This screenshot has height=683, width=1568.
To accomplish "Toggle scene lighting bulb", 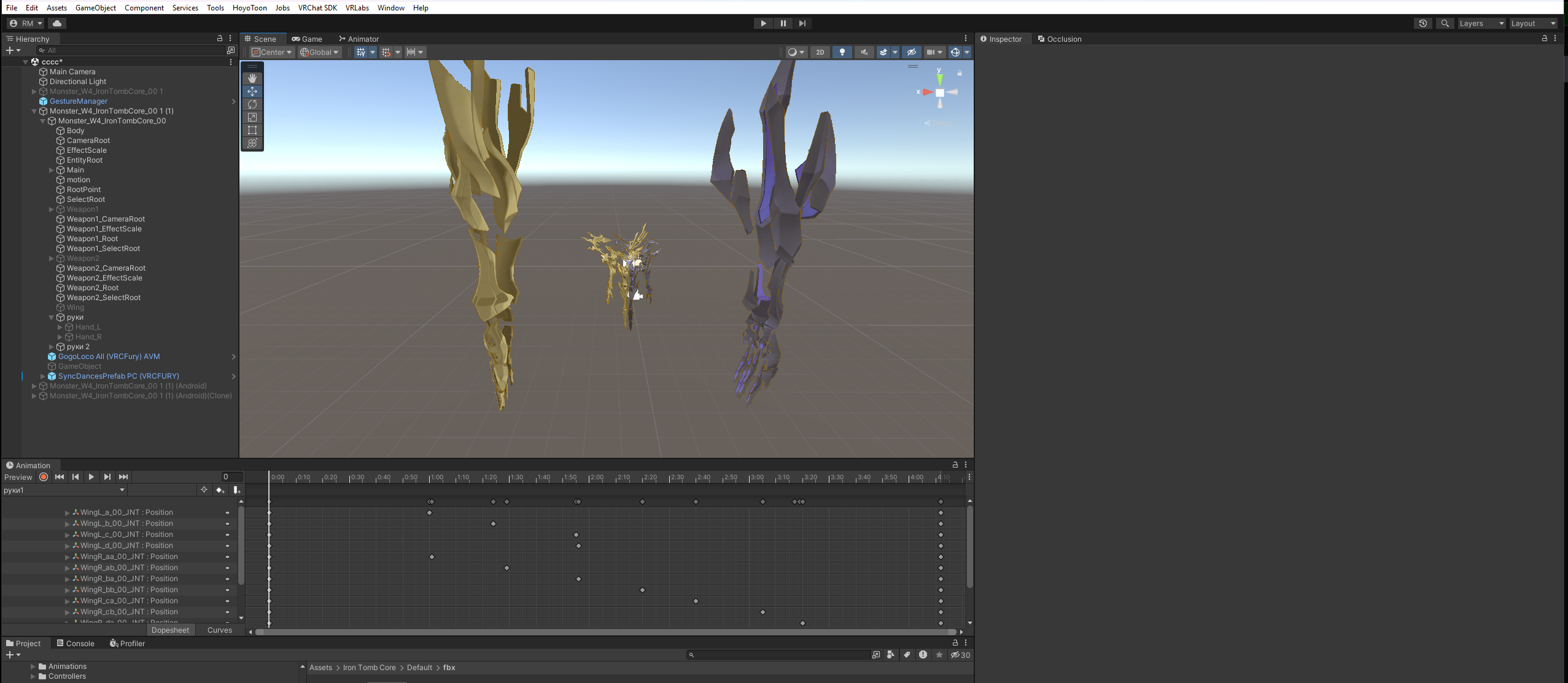I will pos(842,52).
